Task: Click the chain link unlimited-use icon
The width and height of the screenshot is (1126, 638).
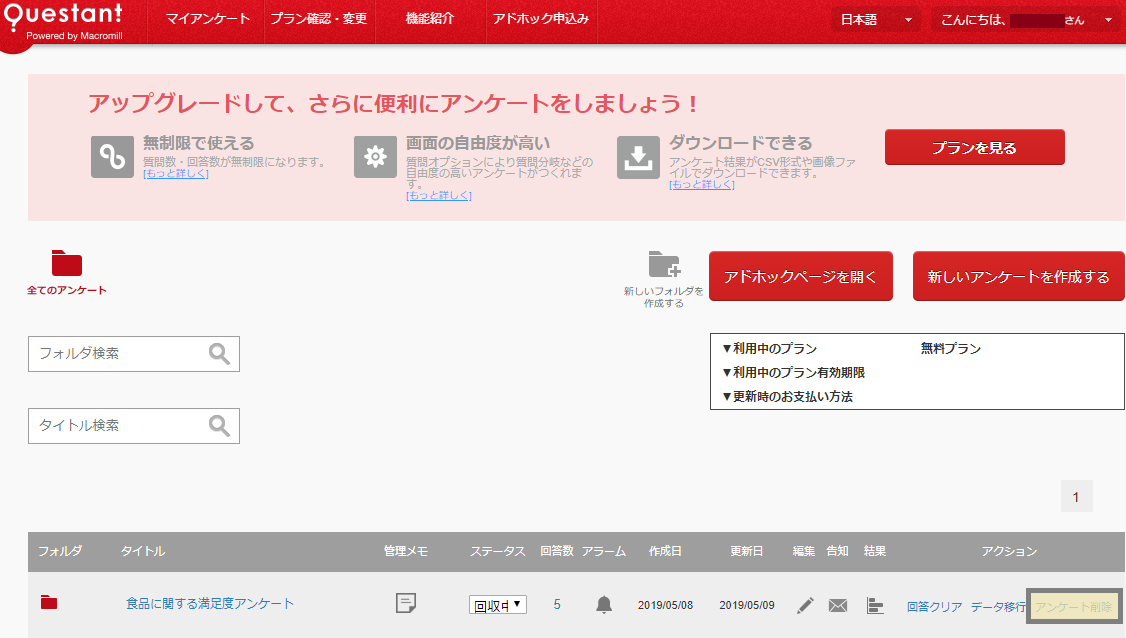Action: [x=112, y=157]
